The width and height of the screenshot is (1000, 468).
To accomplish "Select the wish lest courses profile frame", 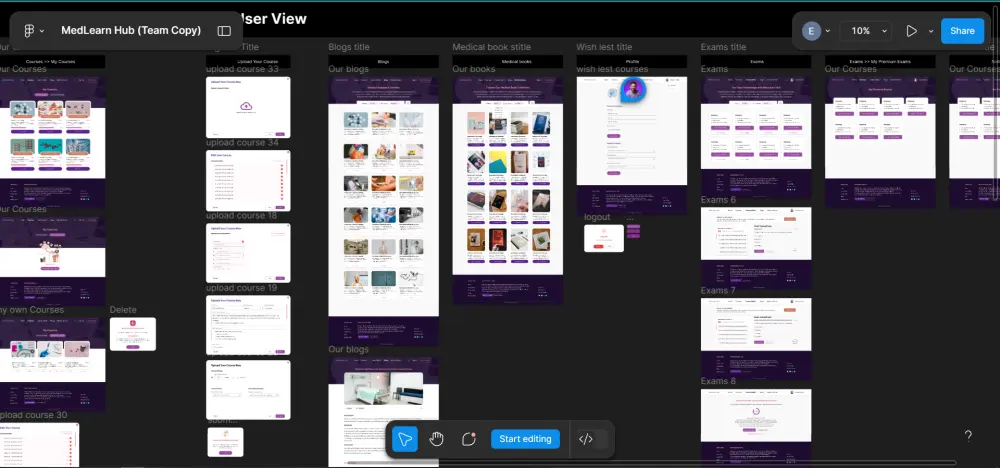I will click(x=631, y=145).
